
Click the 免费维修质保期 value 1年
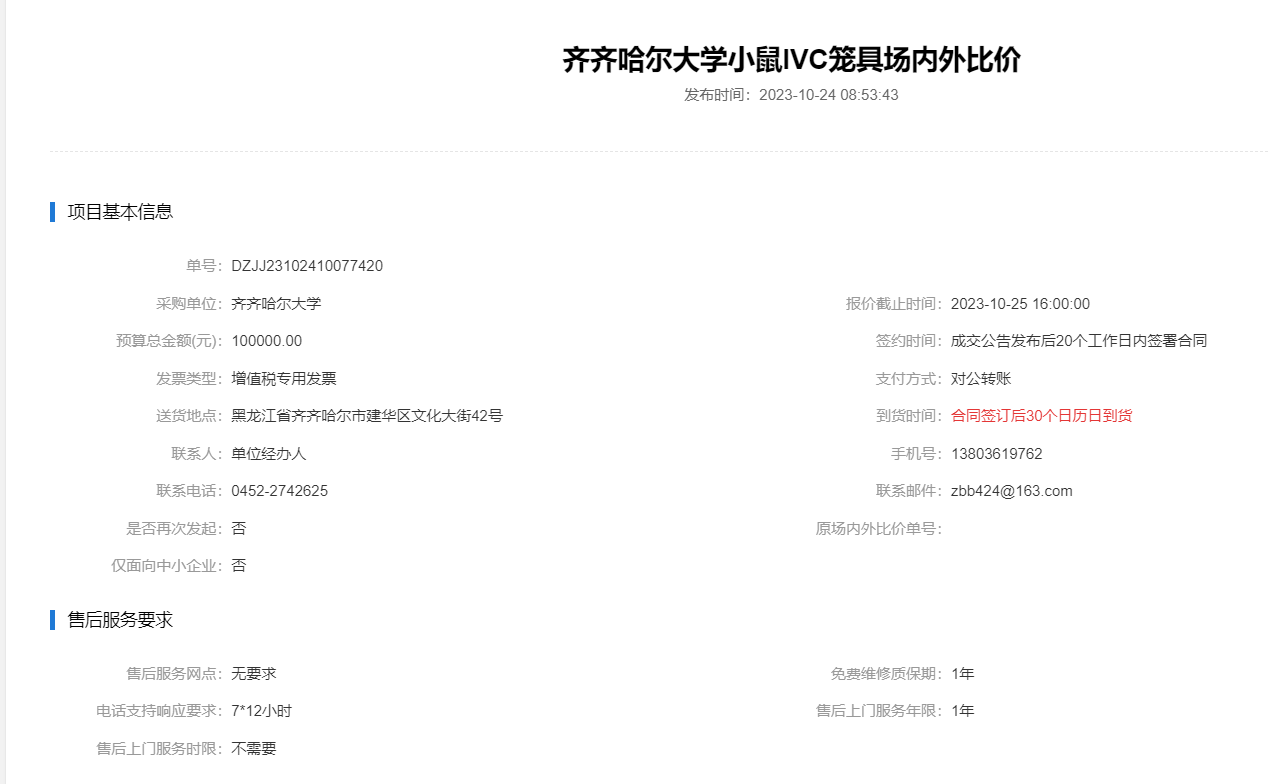tap(962, 674)
